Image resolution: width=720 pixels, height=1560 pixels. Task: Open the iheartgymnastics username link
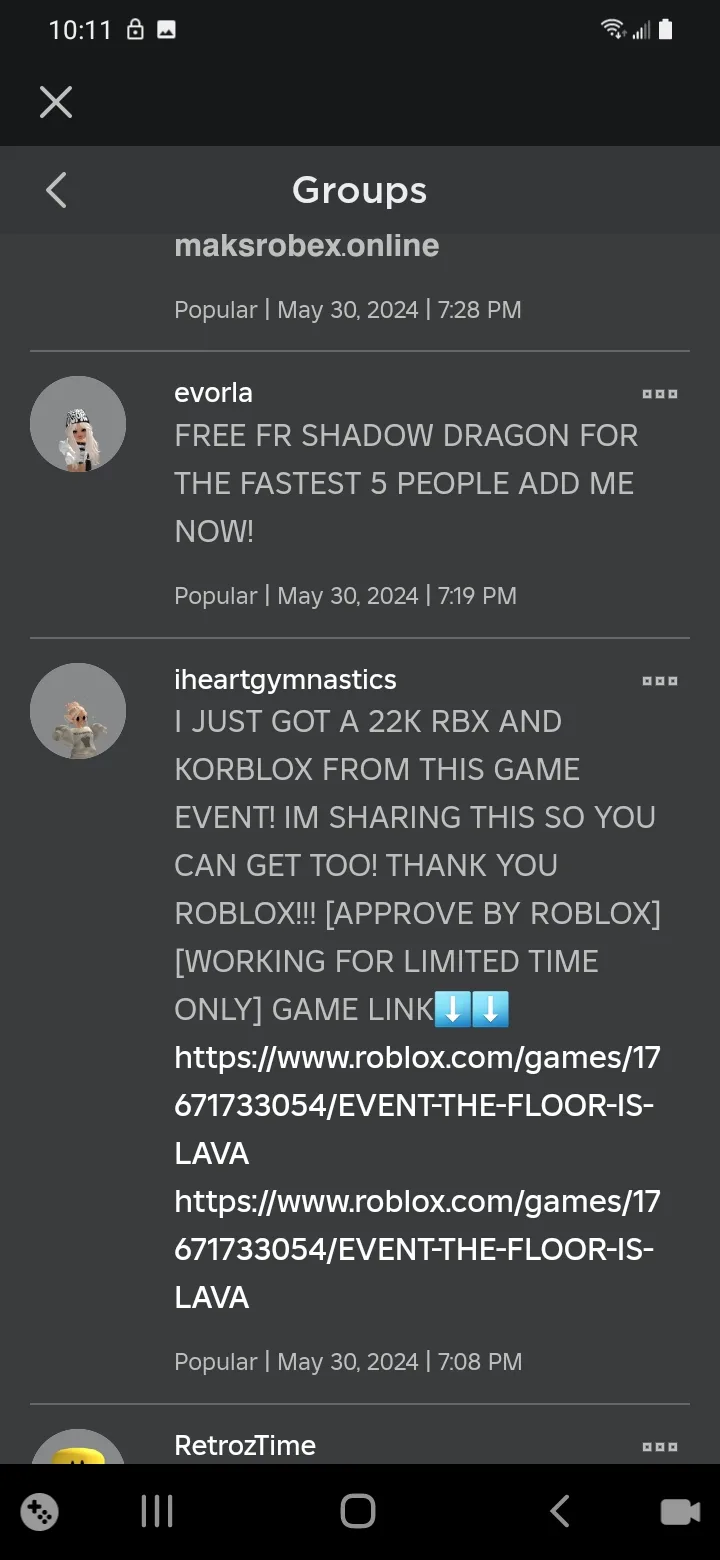point(285,680)
